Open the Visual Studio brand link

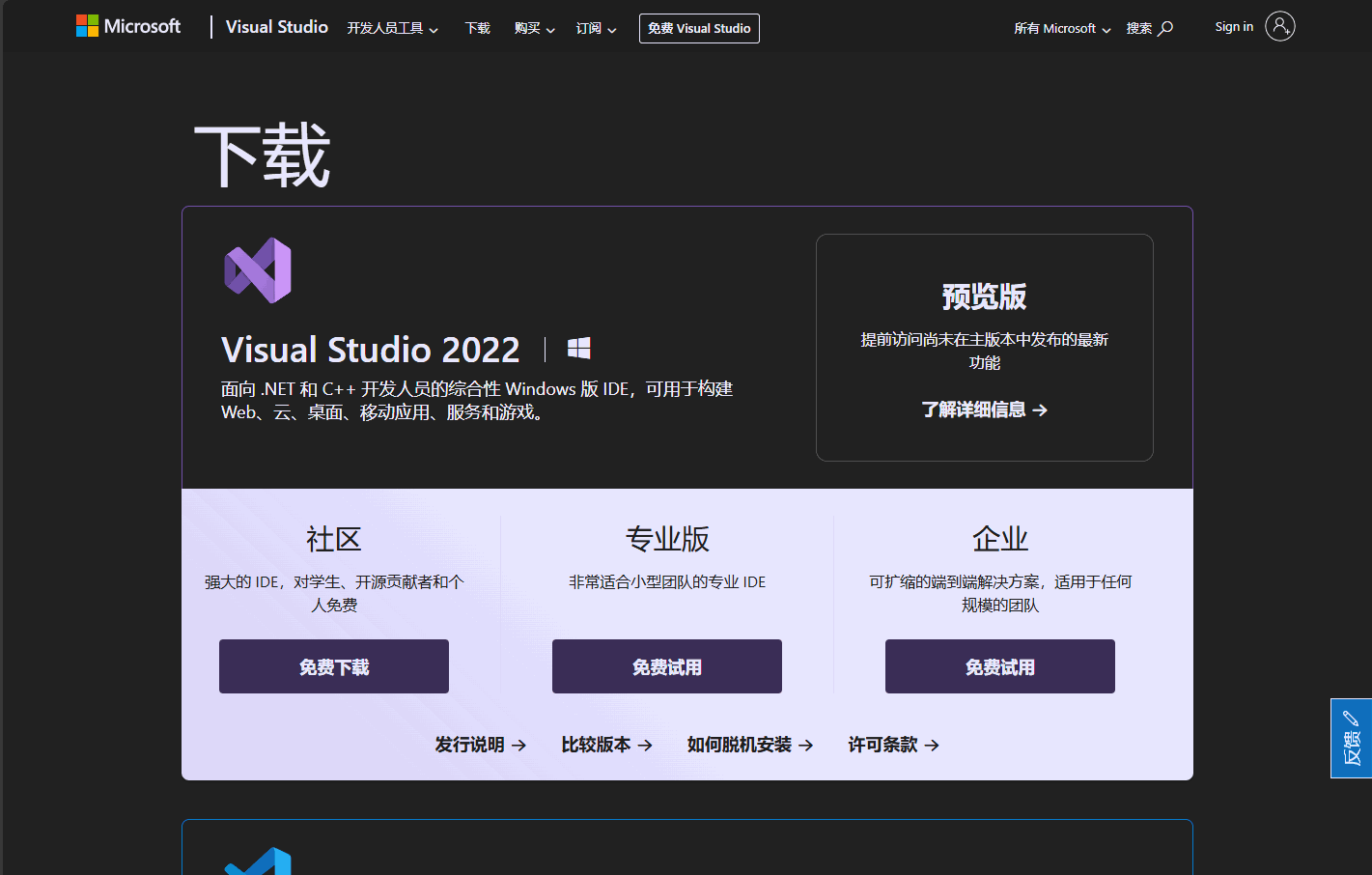click(276, 27)
